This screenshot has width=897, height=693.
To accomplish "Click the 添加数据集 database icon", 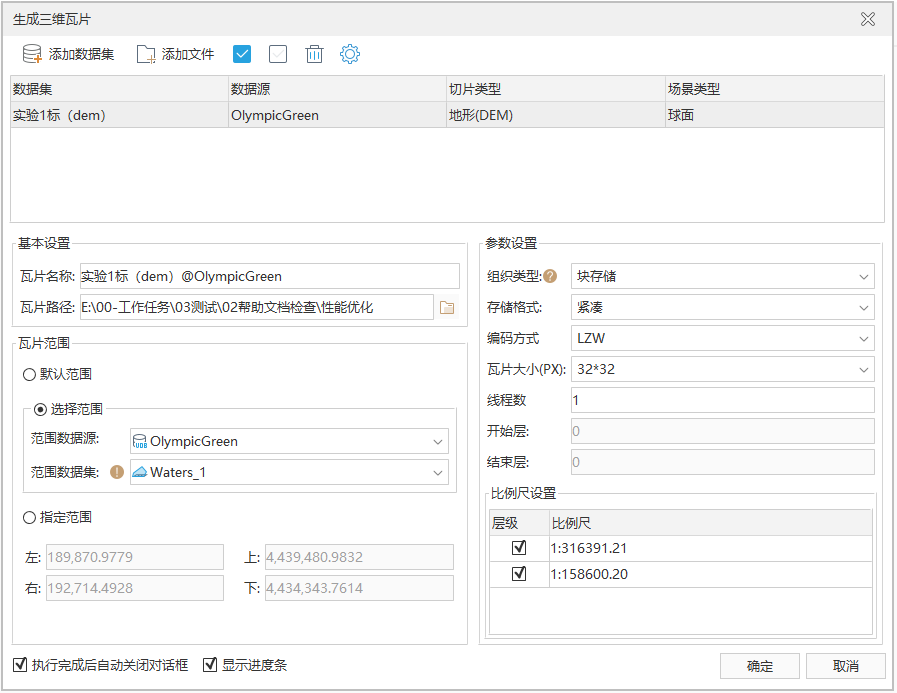I will point(32,54).
